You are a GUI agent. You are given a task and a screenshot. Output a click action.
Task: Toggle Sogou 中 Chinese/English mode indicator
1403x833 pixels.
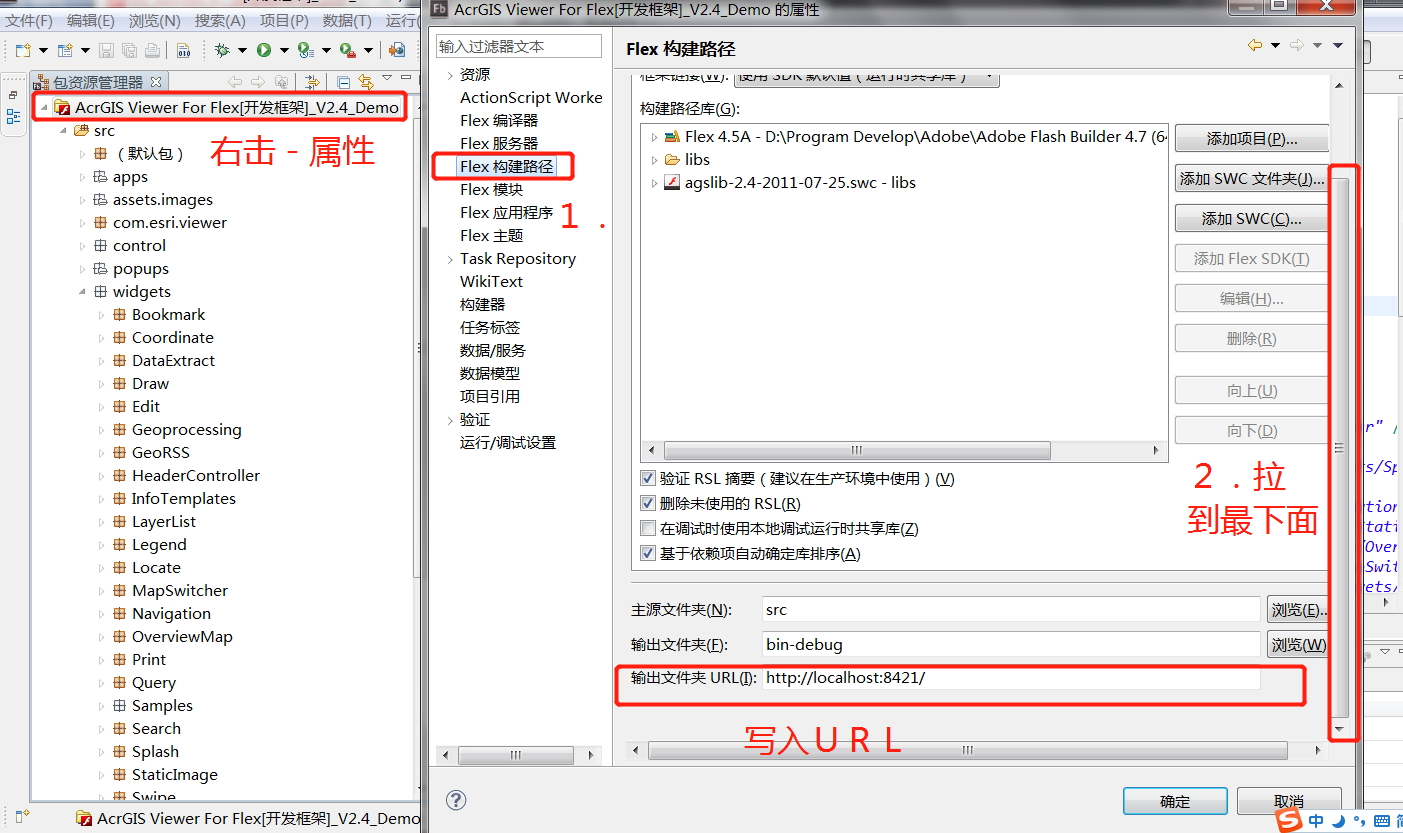pyautogui.click(x=1316, y=821)
